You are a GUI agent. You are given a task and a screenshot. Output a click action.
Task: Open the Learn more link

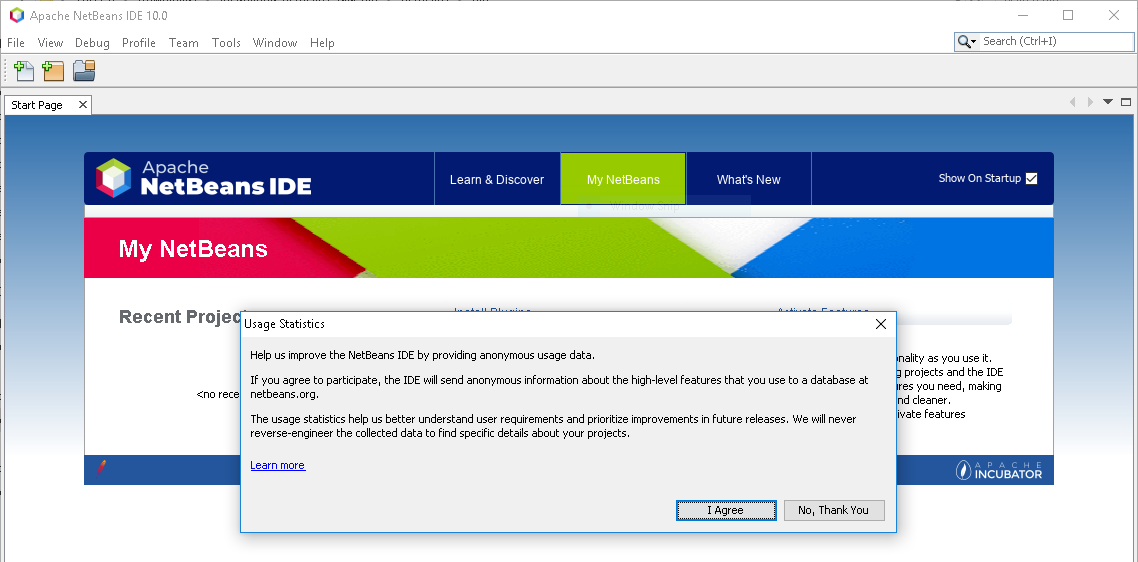[278, 465]
